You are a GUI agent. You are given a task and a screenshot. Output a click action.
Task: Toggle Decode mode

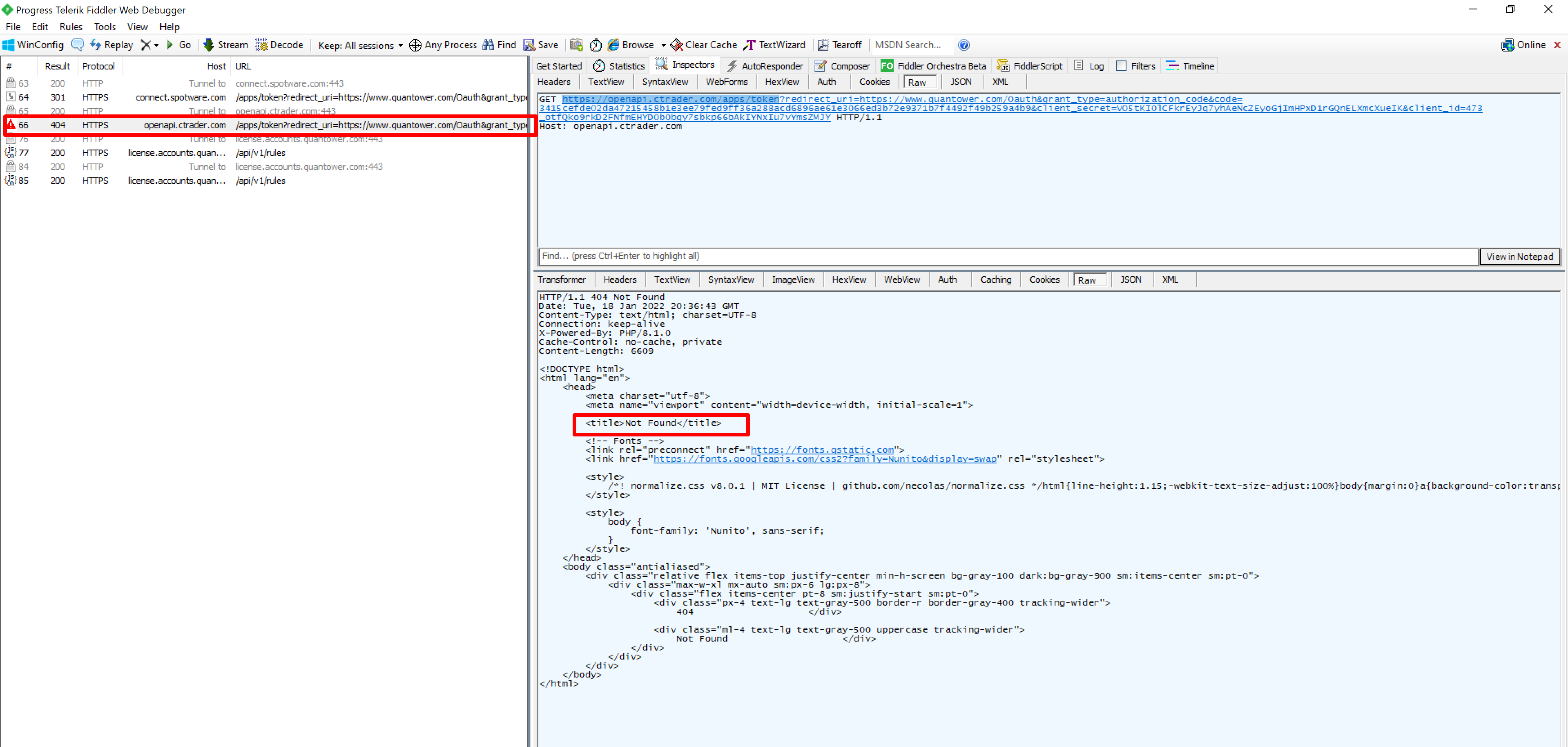[279, 45]
